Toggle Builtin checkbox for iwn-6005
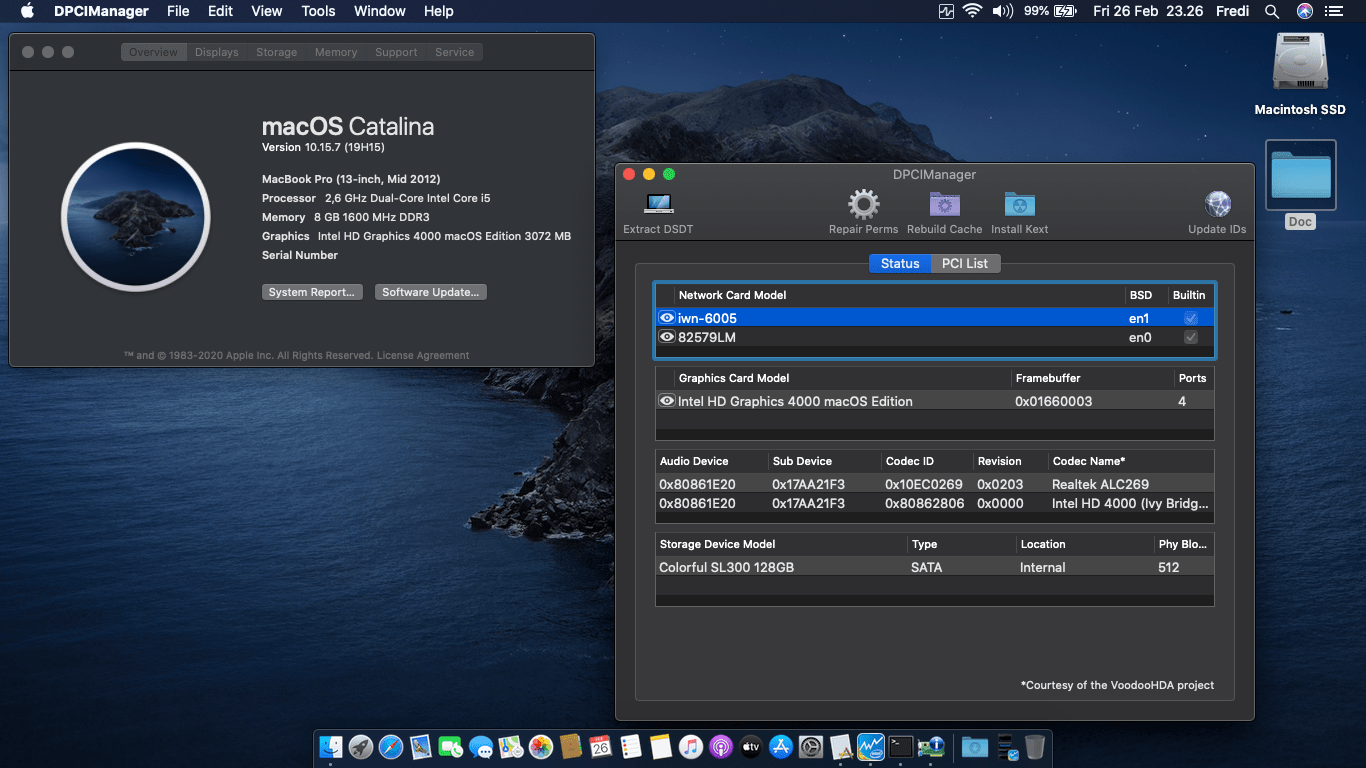 click(x=1190, y=318)
